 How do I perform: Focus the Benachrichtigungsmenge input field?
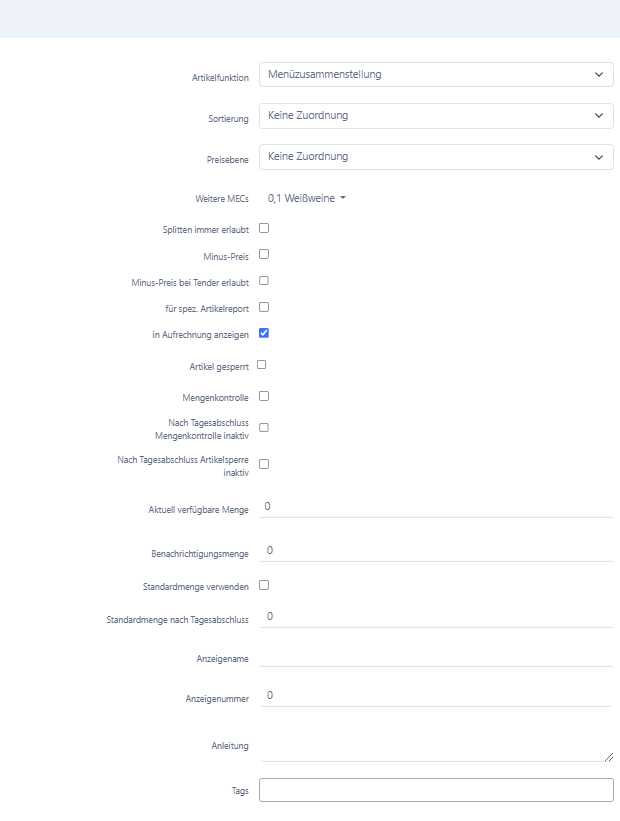(x=436, y=551)
